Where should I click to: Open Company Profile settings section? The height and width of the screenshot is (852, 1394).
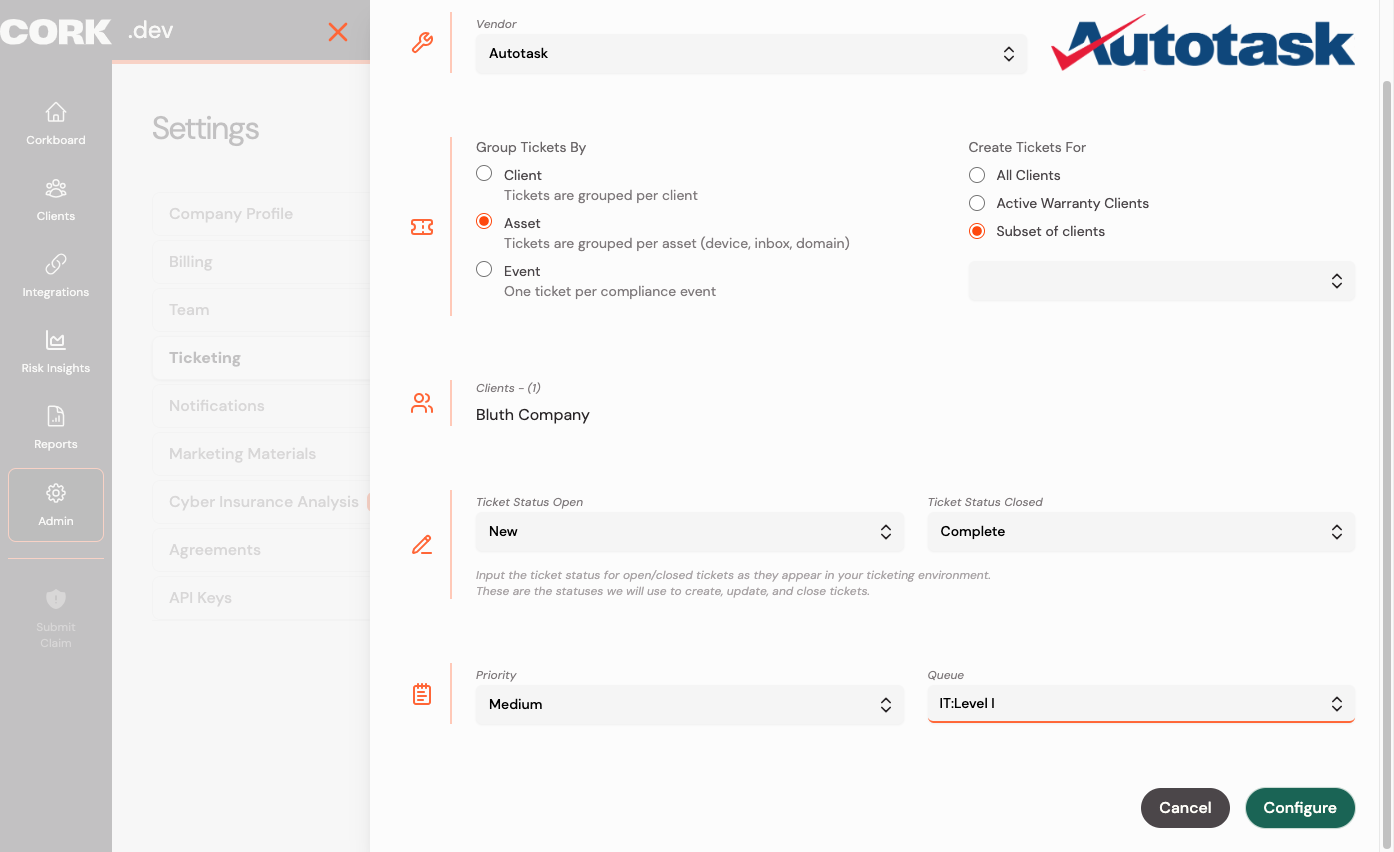coord(261,214)
